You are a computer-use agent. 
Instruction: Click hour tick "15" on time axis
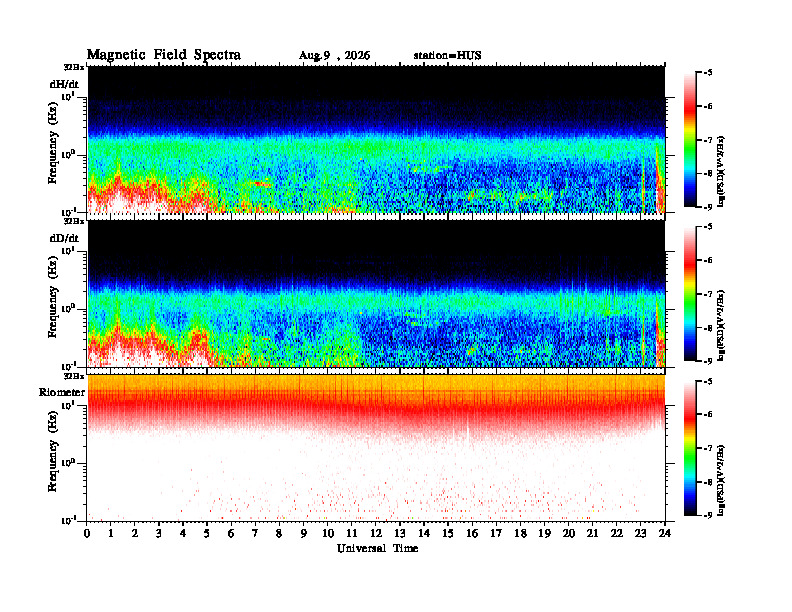(448, 534)
